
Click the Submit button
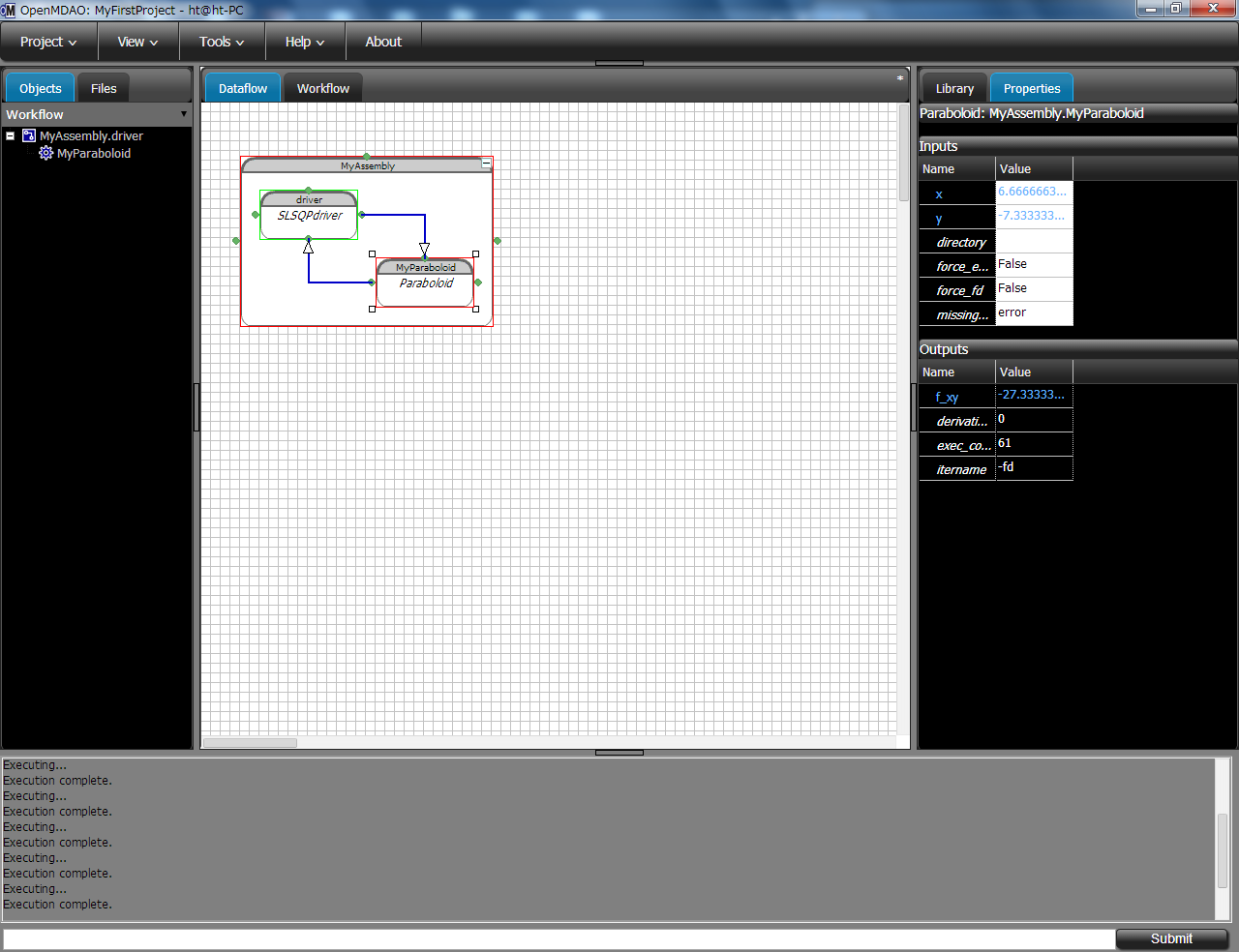coord(1171,938)
